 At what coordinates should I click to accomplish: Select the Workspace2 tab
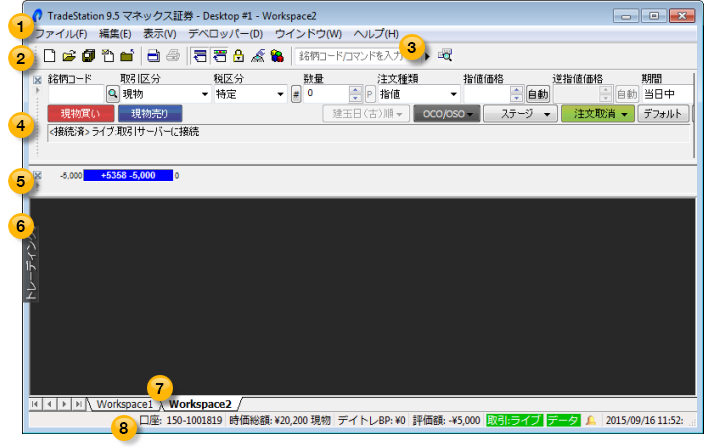(200, 404)
